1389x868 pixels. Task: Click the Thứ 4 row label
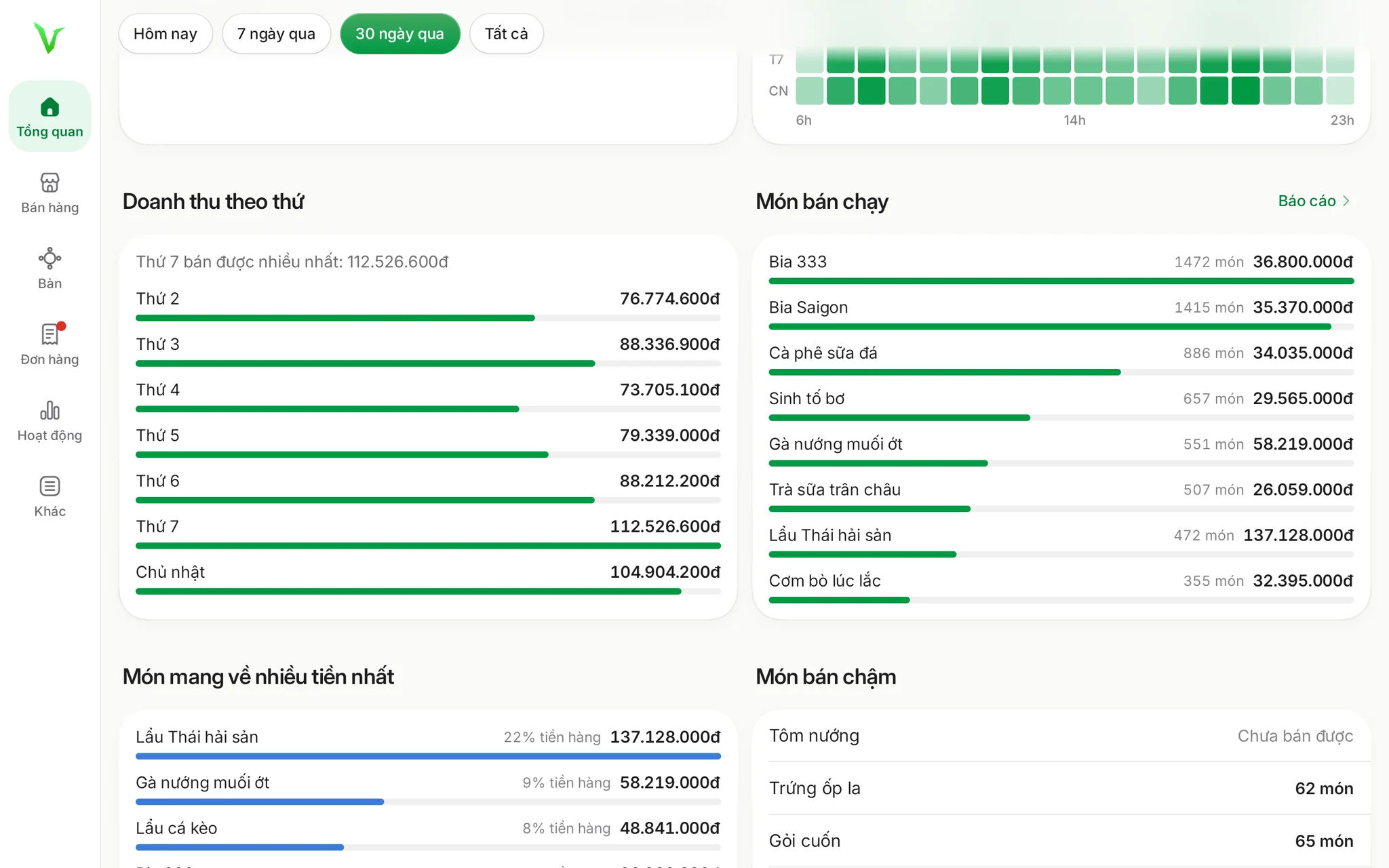(x=157, y=390)
